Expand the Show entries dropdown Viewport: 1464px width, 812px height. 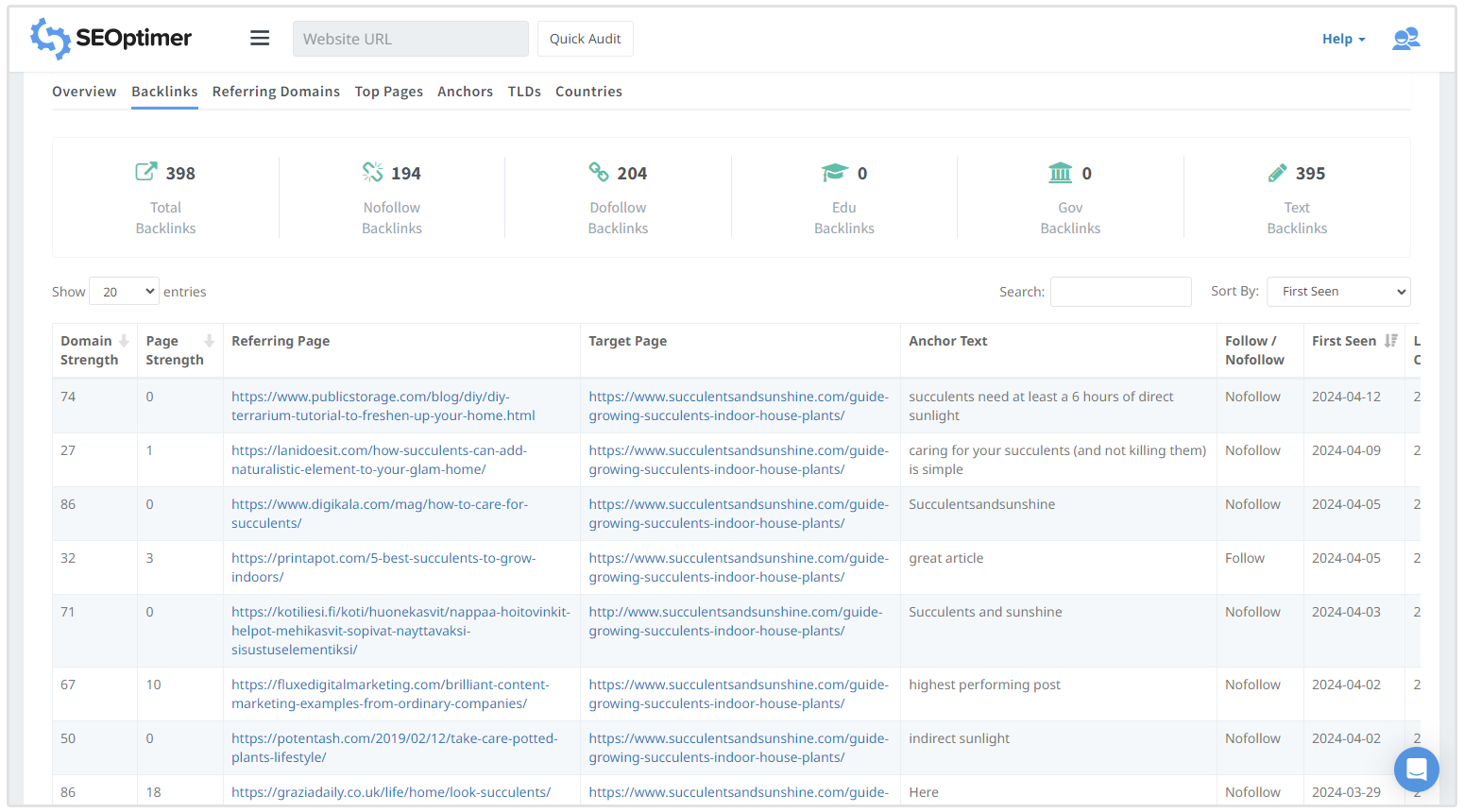pos(124,292)
